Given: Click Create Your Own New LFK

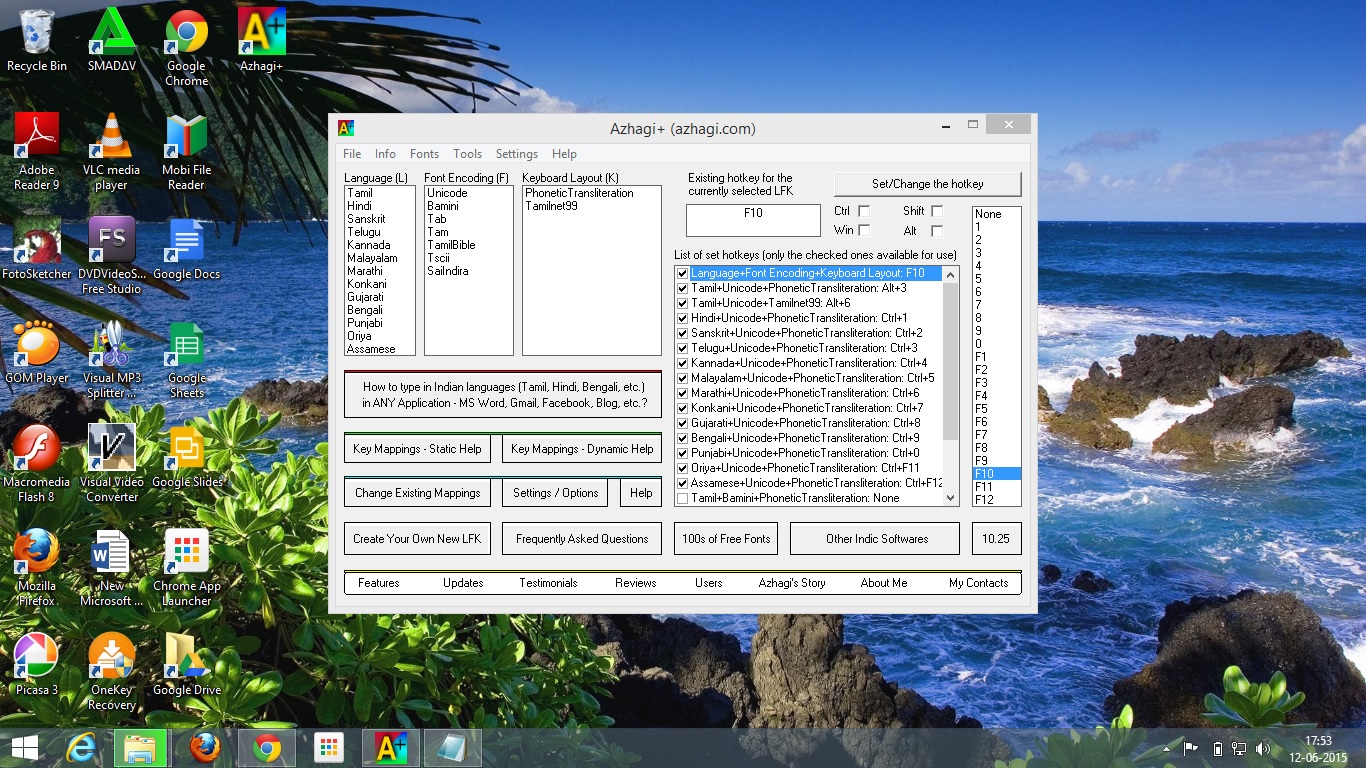Looking at the screenshot, I should coord(417,539).
